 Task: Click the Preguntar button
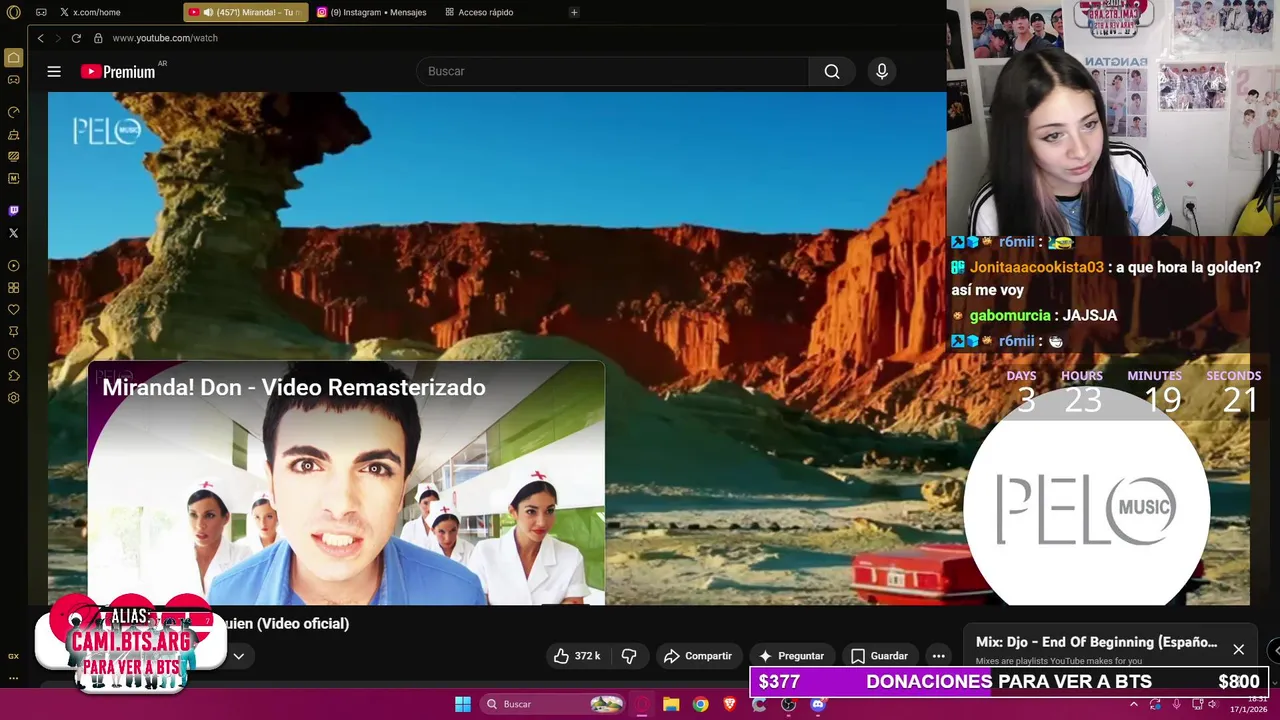(x=791, y=656)
